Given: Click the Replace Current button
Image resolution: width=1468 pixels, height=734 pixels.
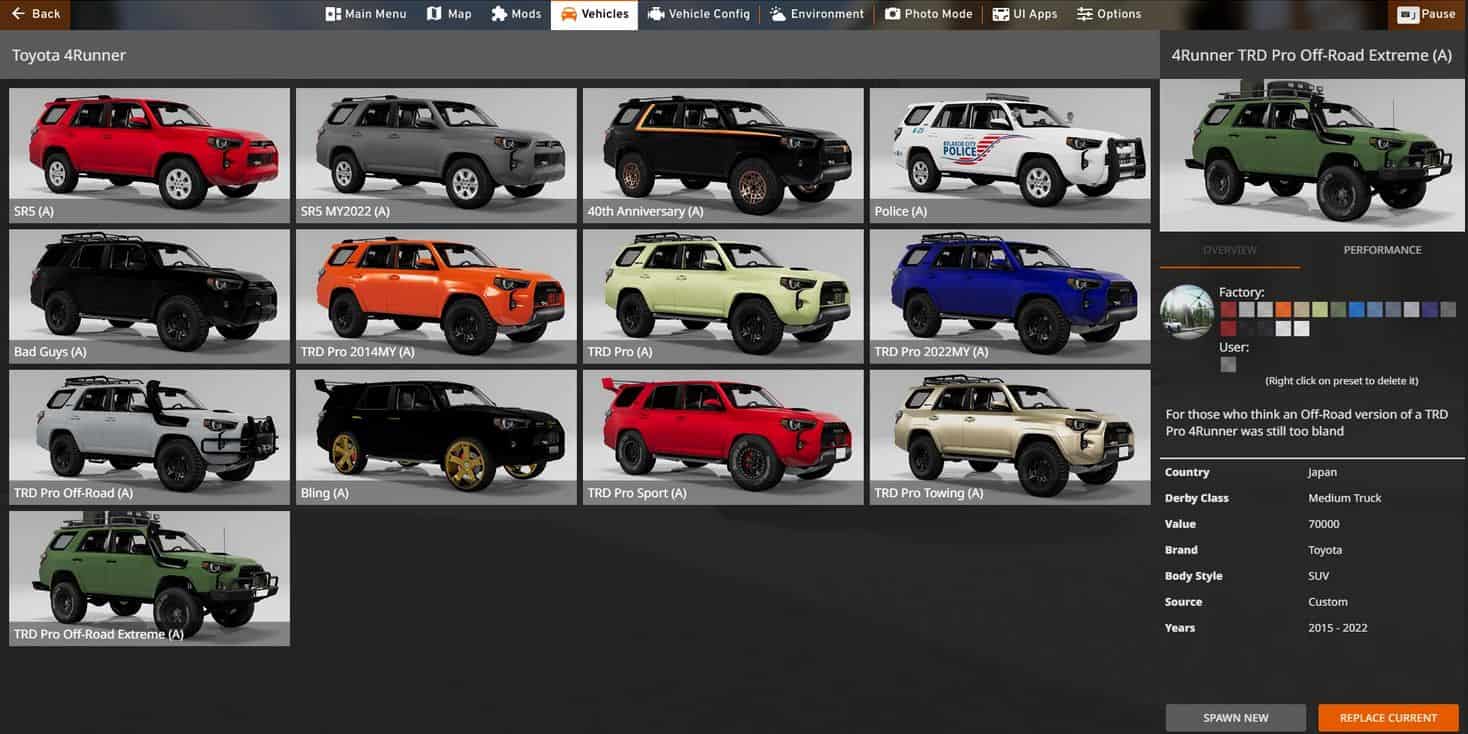Looking at the screenshot, I should pos(1388,718).
